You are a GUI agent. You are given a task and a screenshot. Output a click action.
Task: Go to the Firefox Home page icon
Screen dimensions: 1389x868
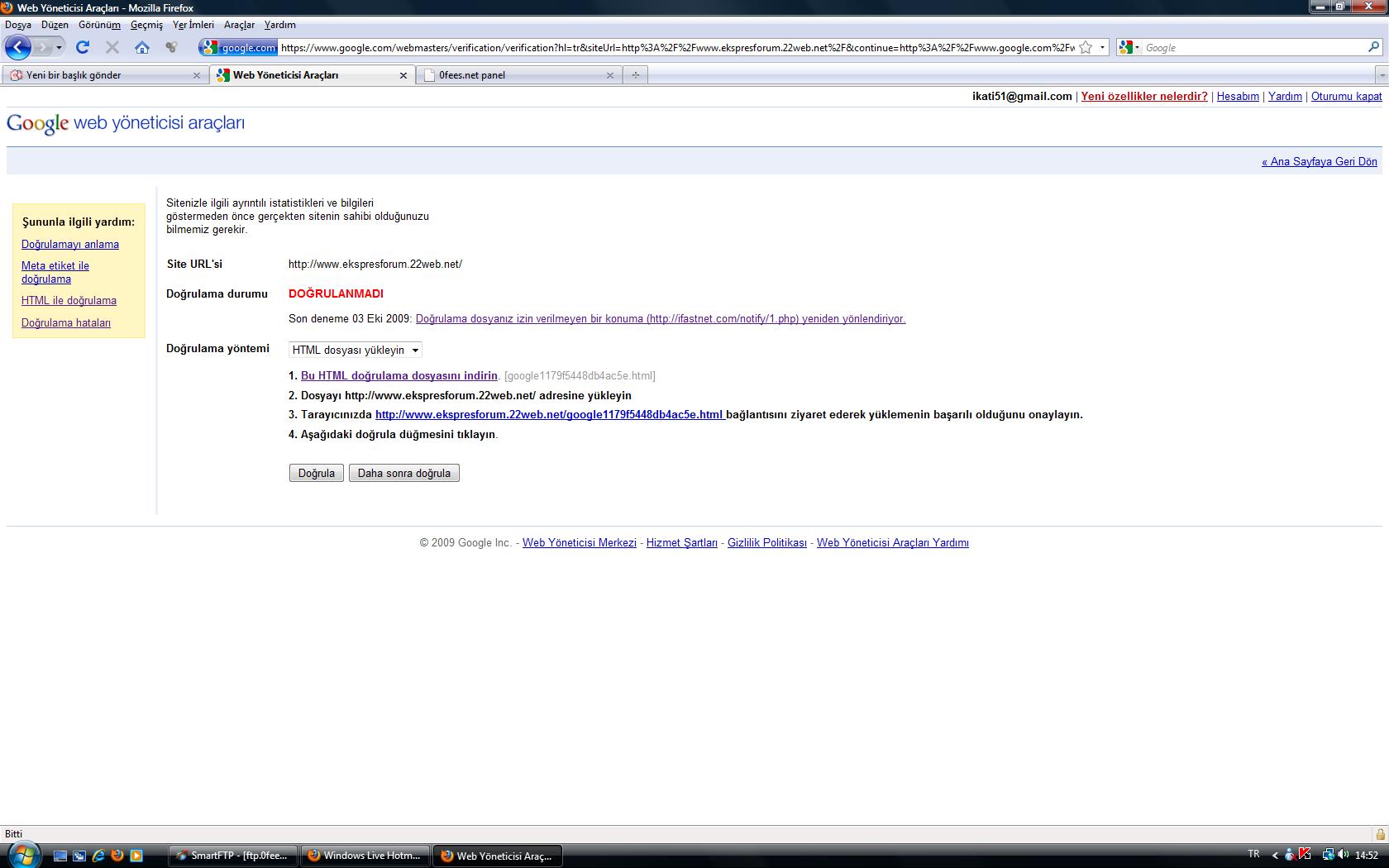point(142,47)
